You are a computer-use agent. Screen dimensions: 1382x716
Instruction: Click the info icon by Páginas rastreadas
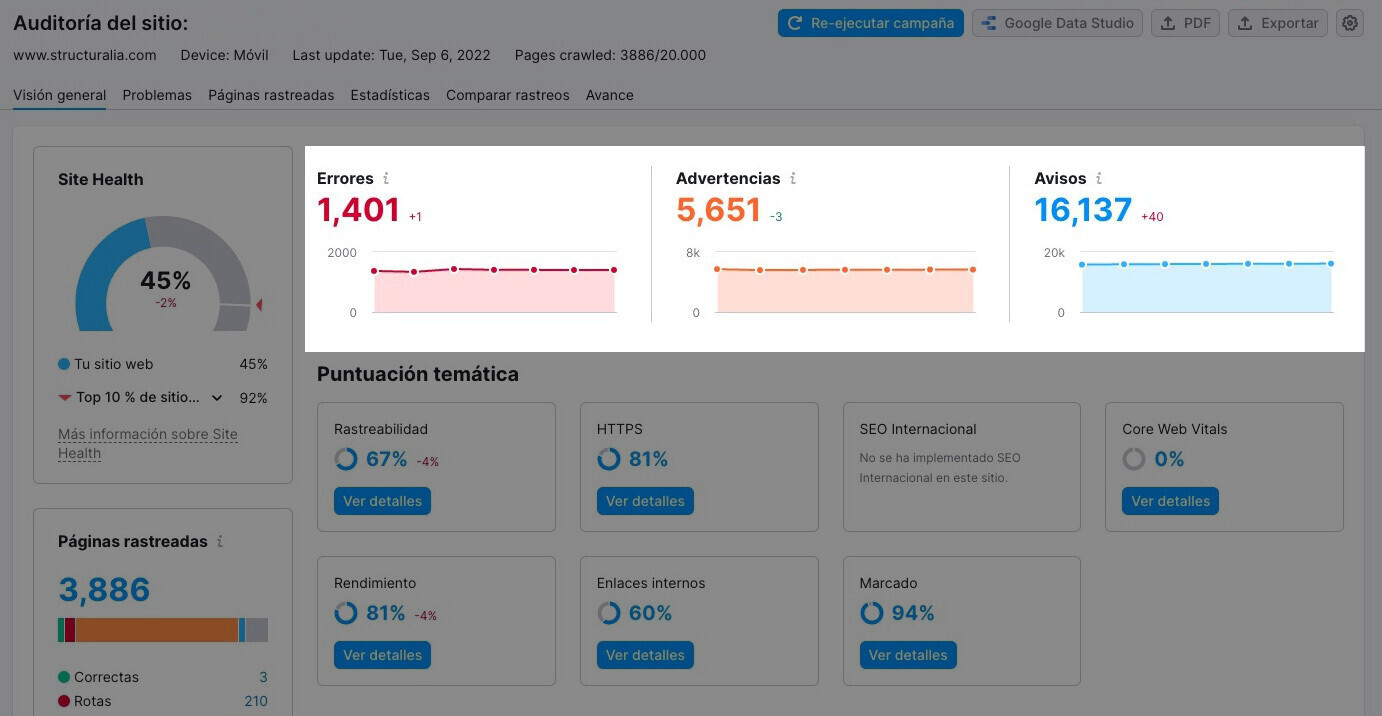[x=220, y=541]
